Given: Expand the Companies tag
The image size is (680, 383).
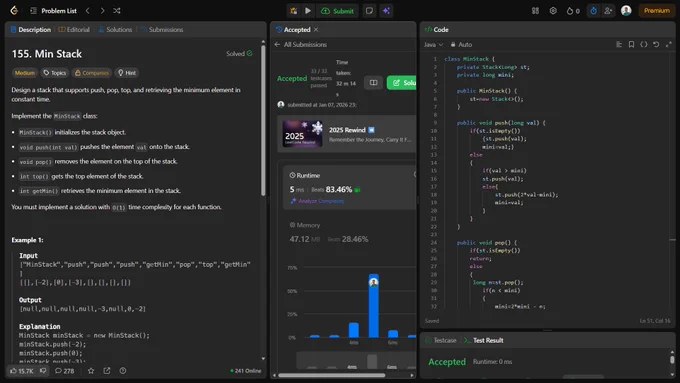Looking at the screenshot, I should (92, 73).
